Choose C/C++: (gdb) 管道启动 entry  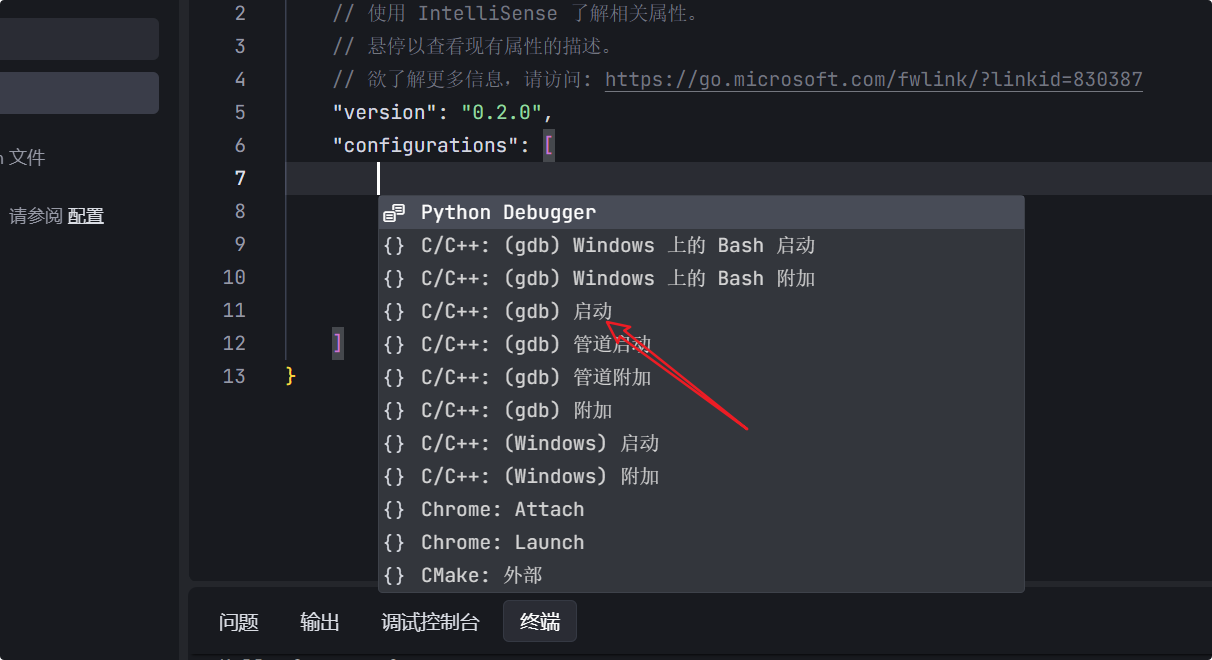coord(535,344)
